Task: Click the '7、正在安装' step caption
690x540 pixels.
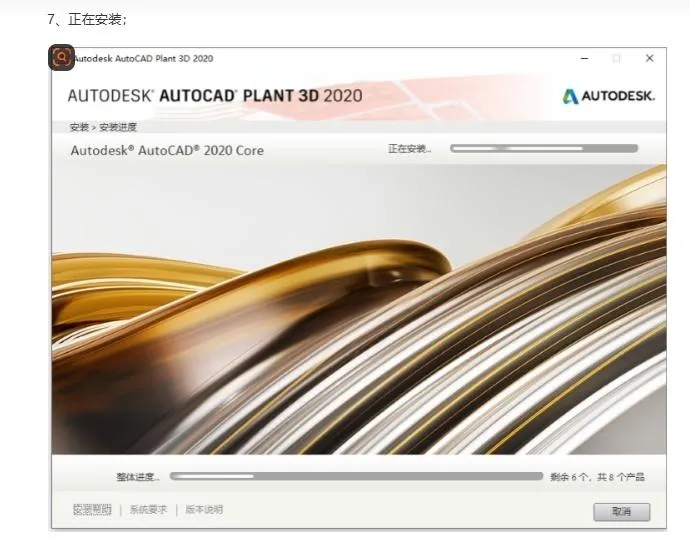Action: point(87,19)
